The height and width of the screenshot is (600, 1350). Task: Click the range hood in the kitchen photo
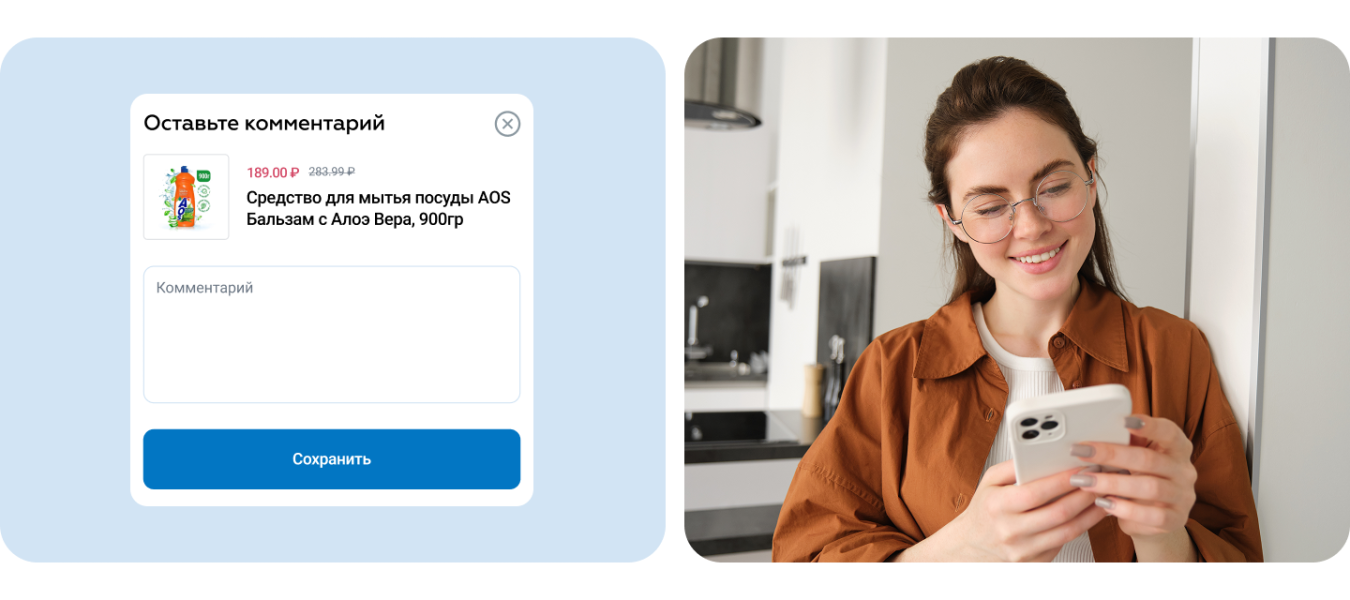click(x=723, y=86)
